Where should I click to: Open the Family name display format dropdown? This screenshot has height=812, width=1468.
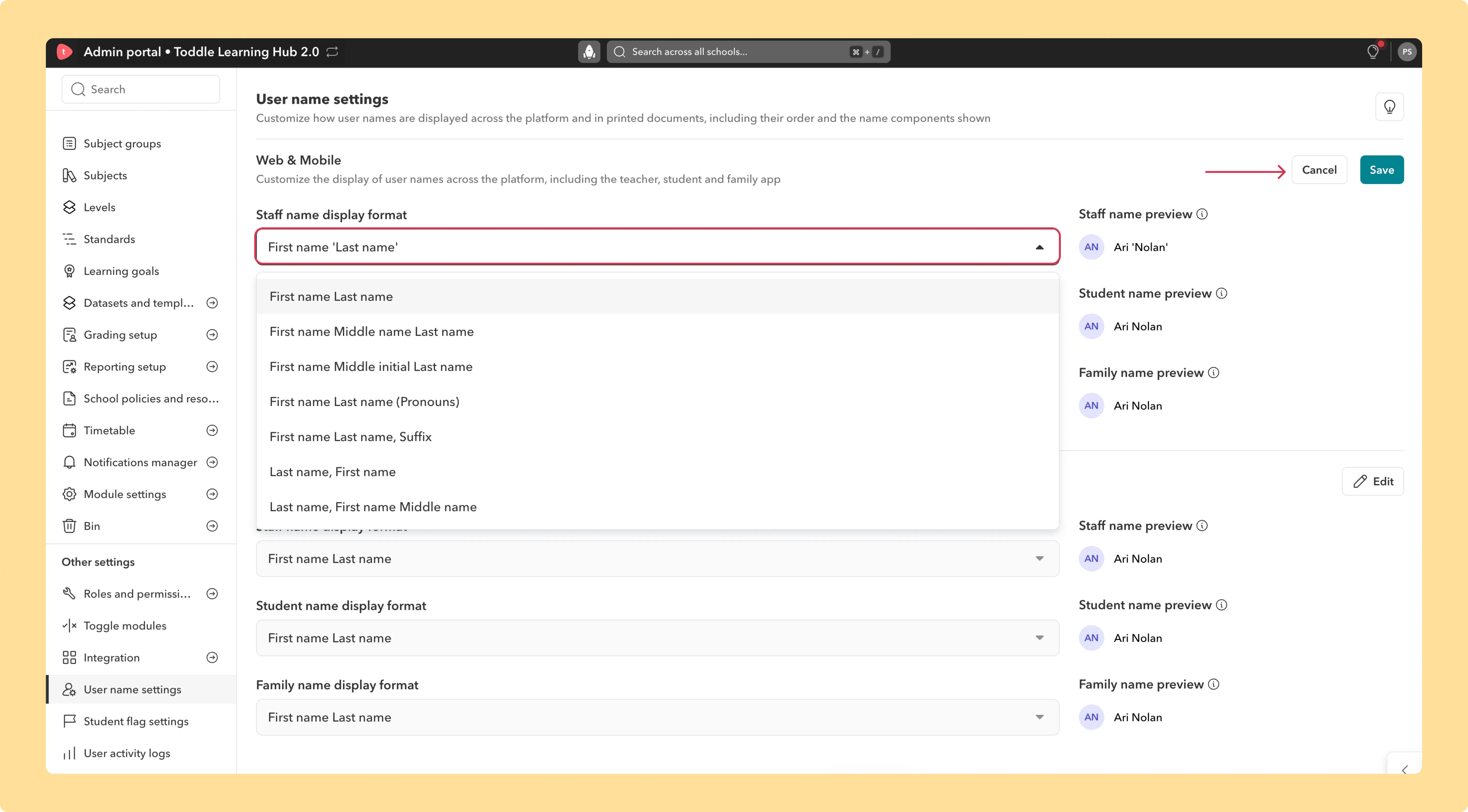[x=657, y=717]
